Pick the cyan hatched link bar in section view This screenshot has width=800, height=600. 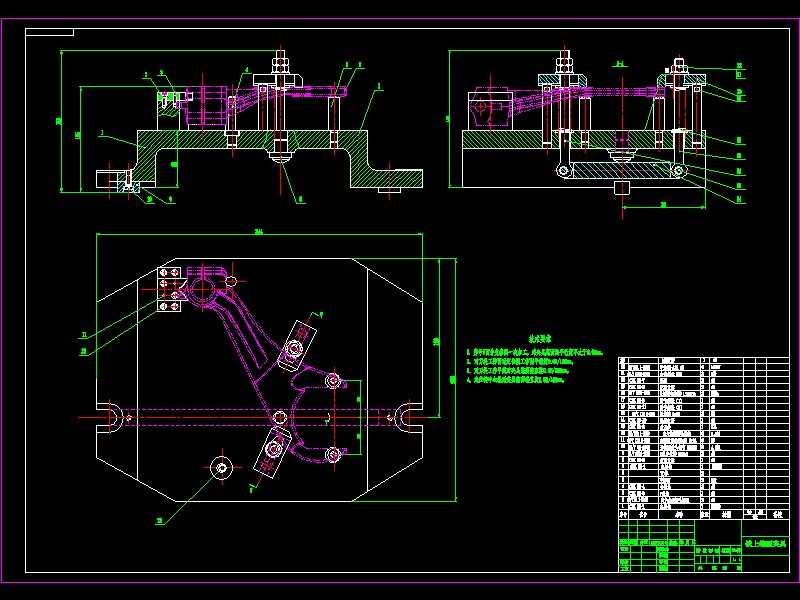[x=620, y=170]
